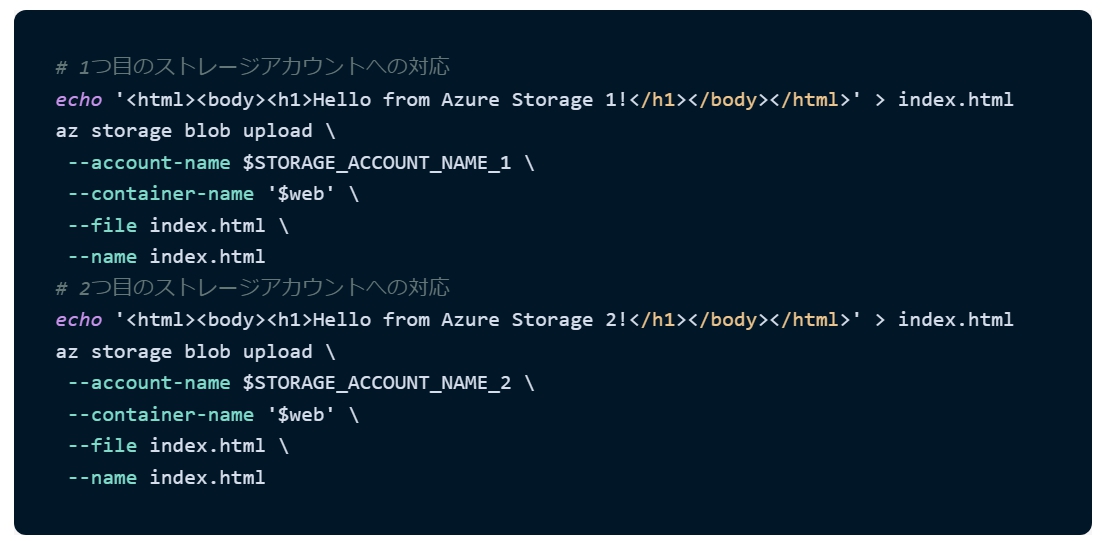The image size is (1102, 541).
Task: Click --account-name flag before $STORAGE_ACCOUNT_NAME_1
Action: [x=149, y=162]
